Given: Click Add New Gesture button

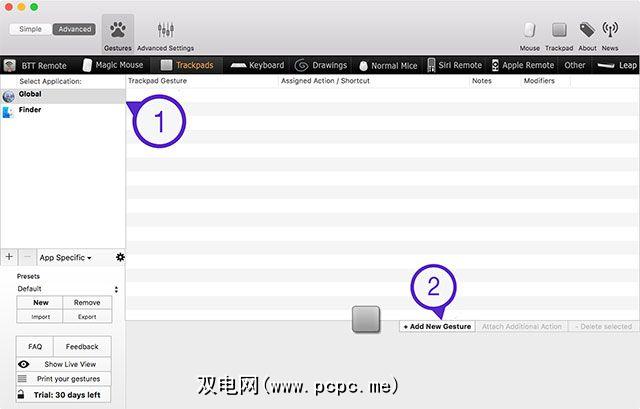Looking at the screenshot, I should click(x=437, y=327).
